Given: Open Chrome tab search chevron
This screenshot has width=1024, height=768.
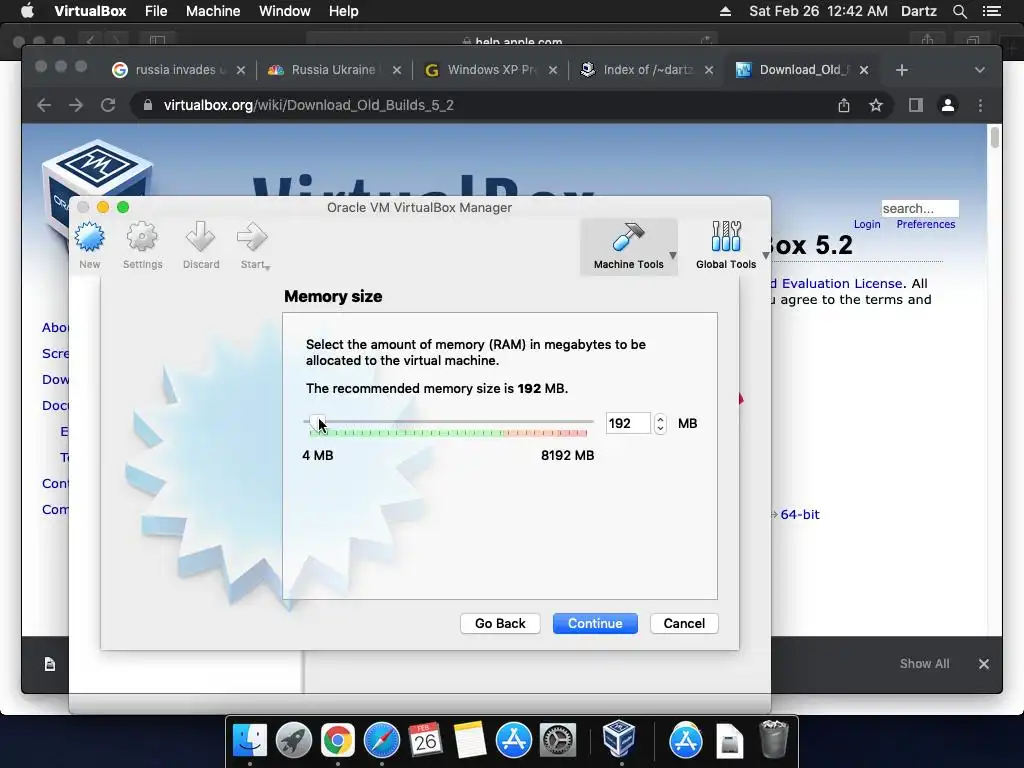Looking at the screenshot, I should click(980, 70).
